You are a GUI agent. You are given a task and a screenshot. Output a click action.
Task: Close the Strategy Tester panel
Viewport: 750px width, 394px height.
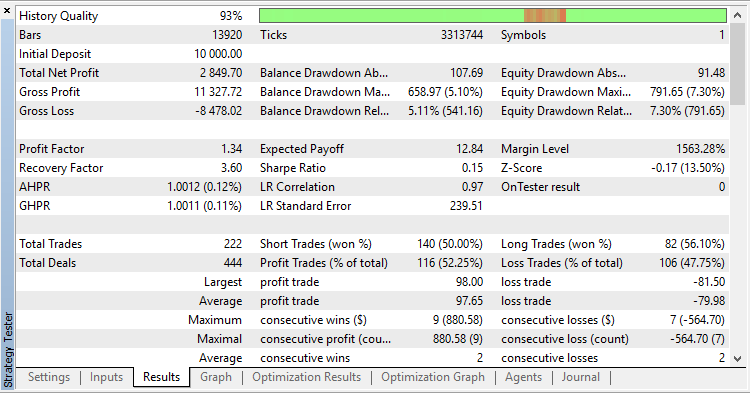(7, 11)
